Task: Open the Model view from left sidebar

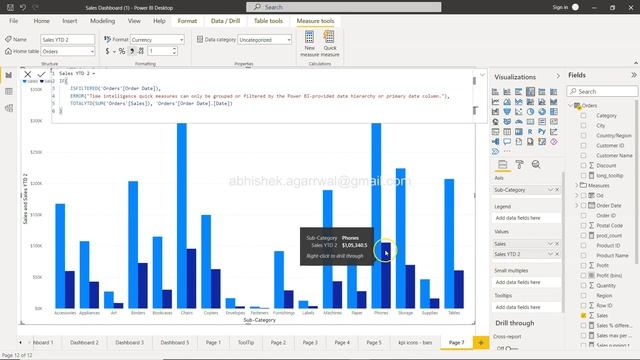Action: point(9,108)
